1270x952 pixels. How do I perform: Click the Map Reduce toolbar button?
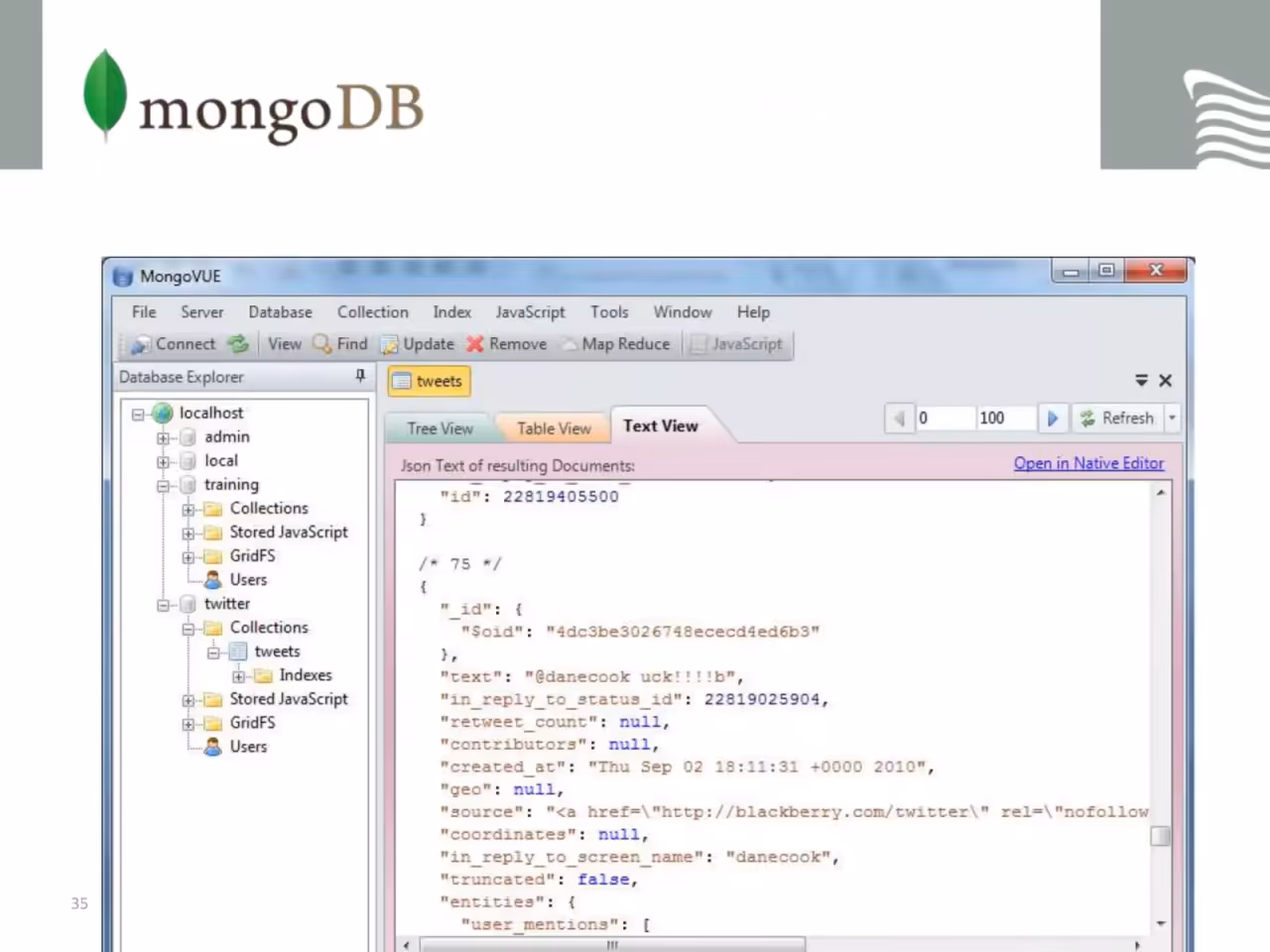[x=615, y=344]
